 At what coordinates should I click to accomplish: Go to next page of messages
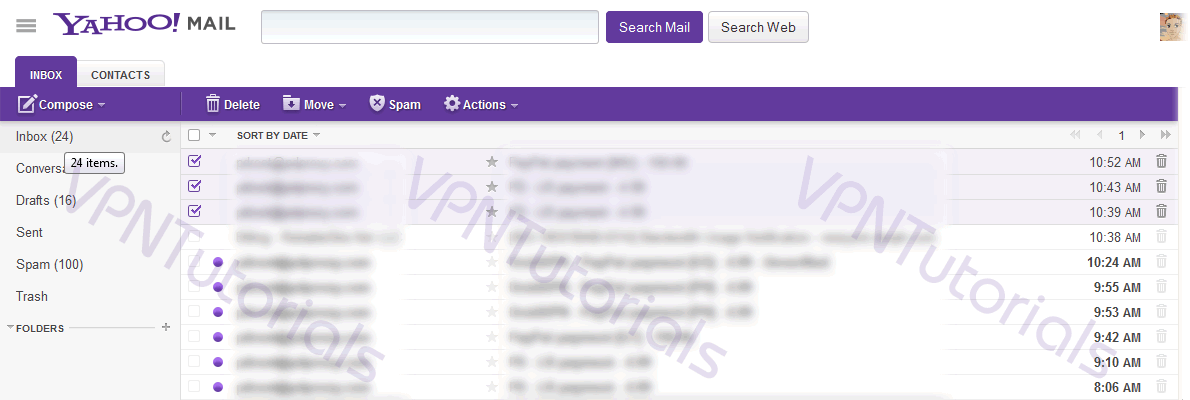tap(1142, 135)
